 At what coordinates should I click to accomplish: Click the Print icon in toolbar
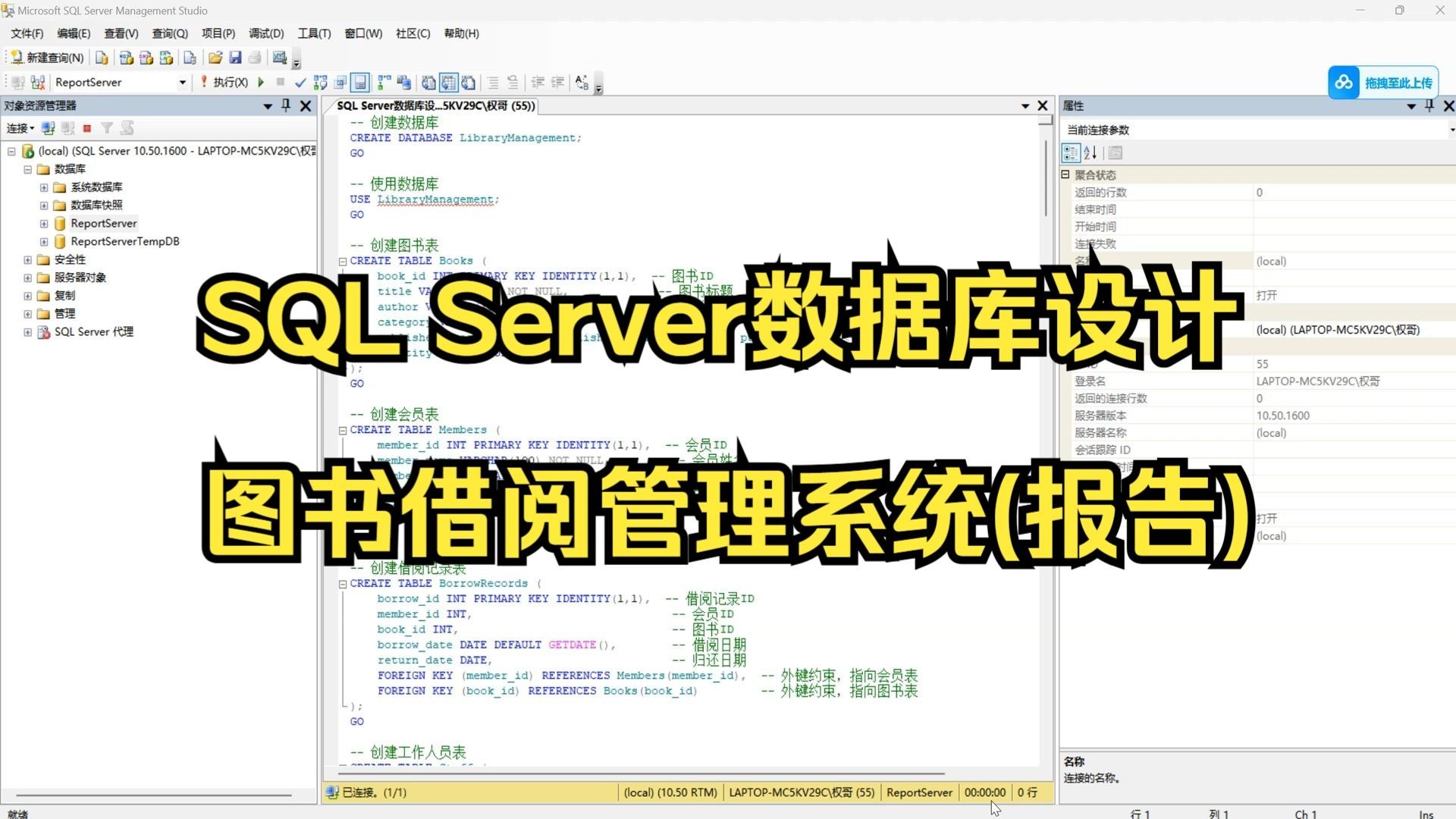pos(255,58)
